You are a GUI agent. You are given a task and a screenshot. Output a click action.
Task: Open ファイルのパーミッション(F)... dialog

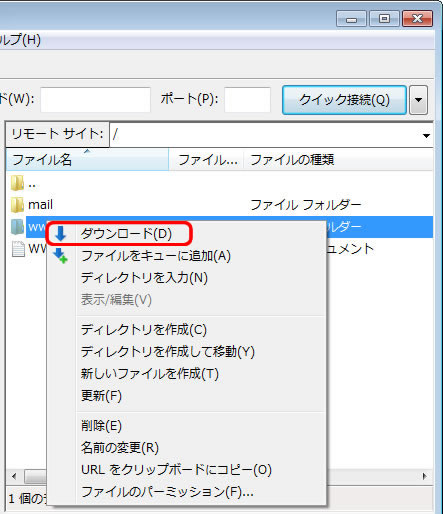click(x=167, y=492)
